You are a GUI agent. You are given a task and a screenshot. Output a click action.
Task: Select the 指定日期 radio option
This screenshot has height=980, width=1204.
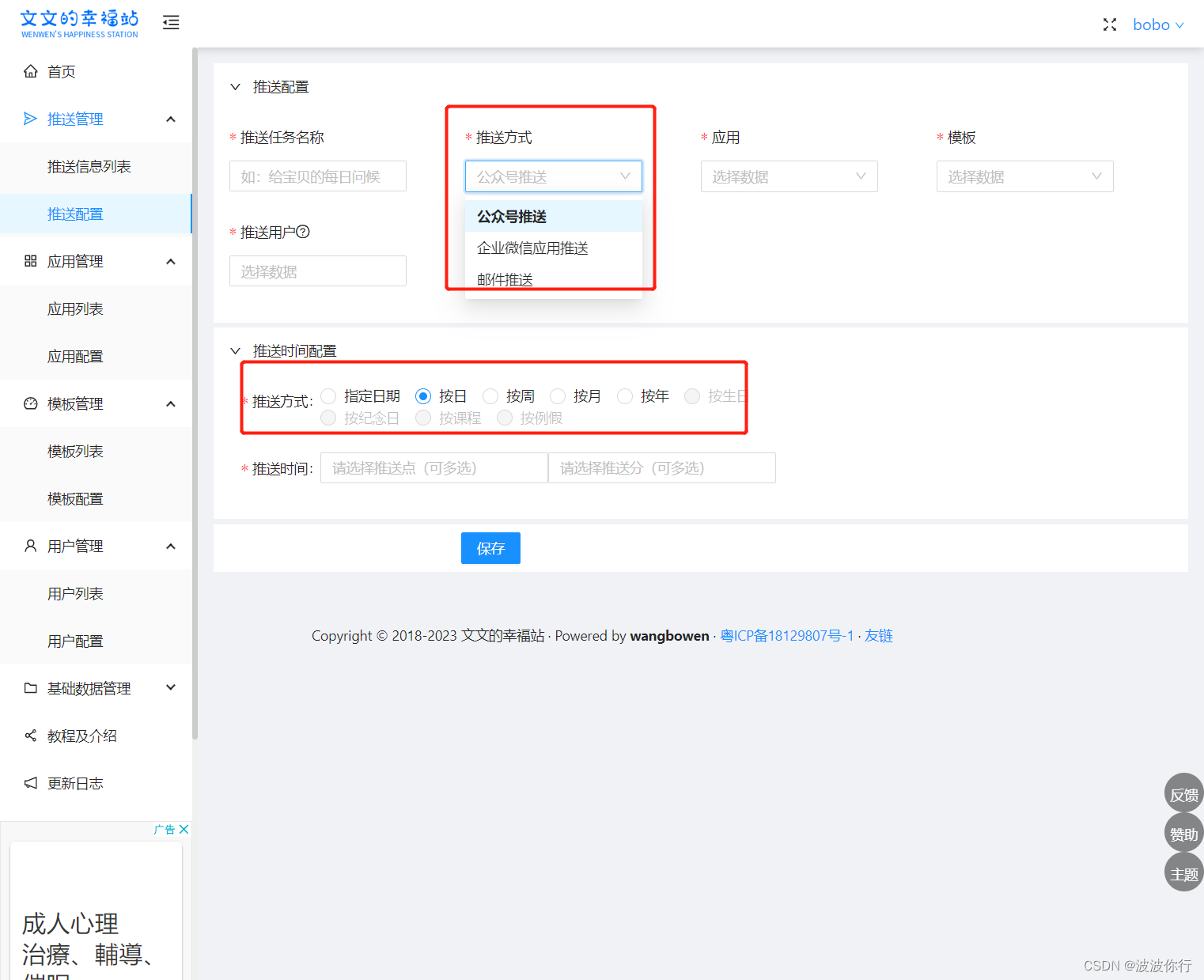click(329, 396)
